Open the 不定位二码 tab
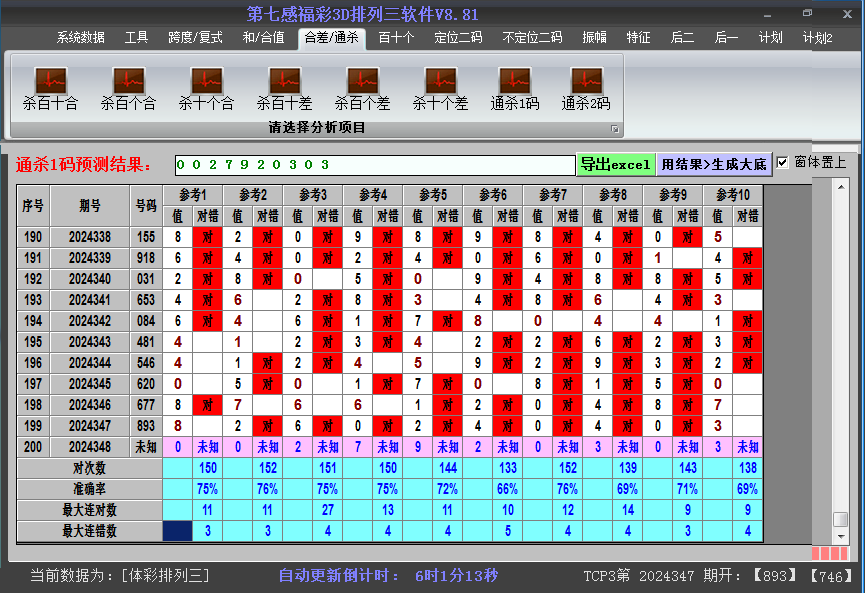 pyautogui.click(x=532, y=38)
